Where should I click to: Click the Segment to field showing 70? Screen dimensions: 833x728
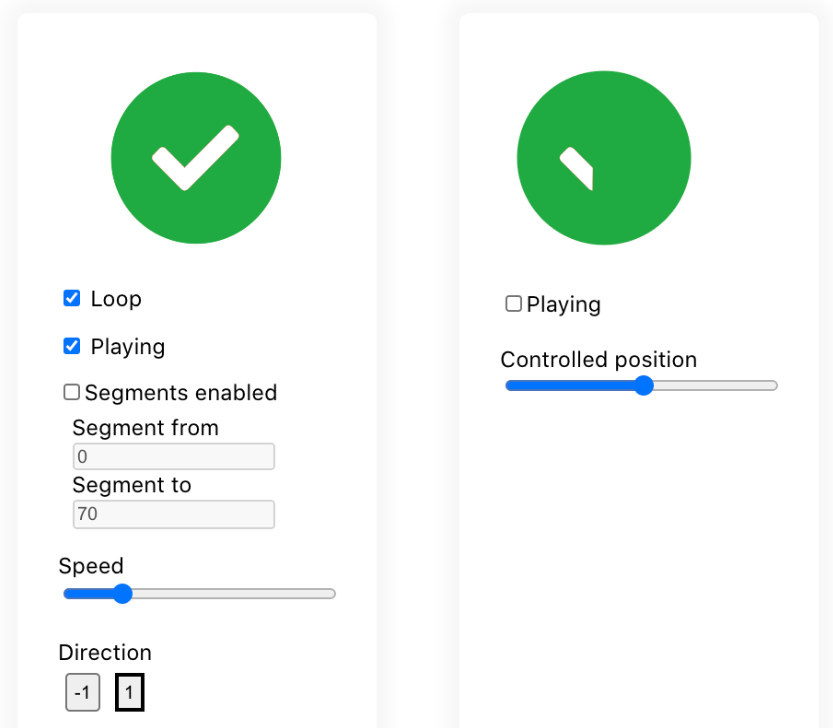173,515
